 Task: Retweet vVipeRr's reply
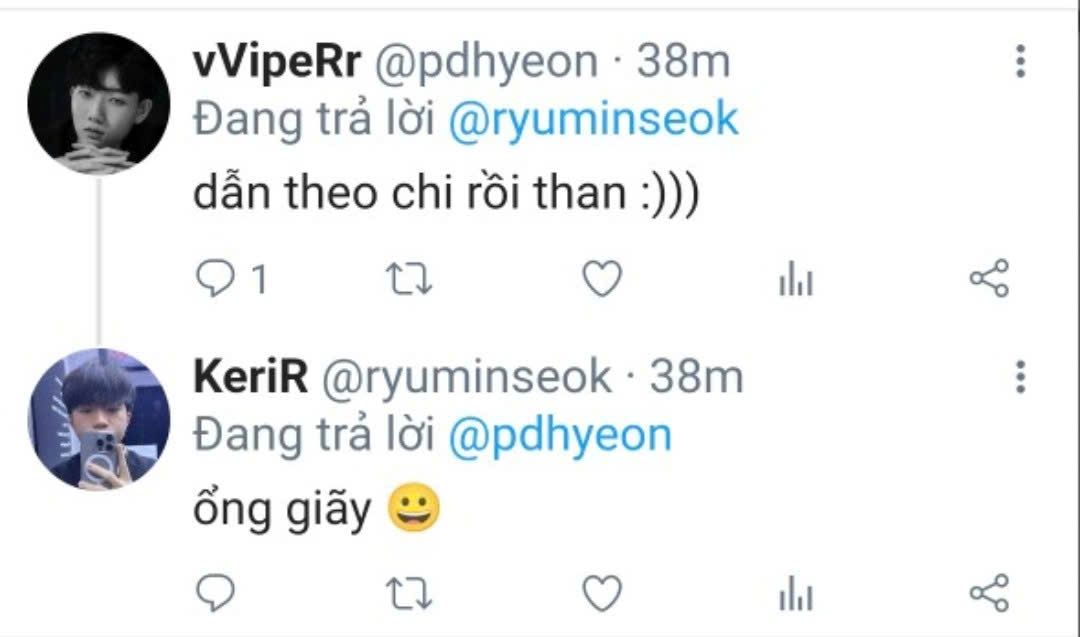408,279
